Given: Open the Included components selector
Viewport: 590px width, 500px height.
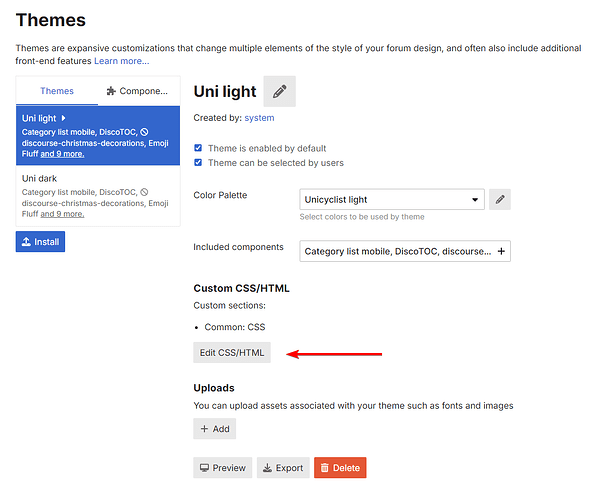Looking at the screenshot, I should pyautogui.click(x=405, y=251).
